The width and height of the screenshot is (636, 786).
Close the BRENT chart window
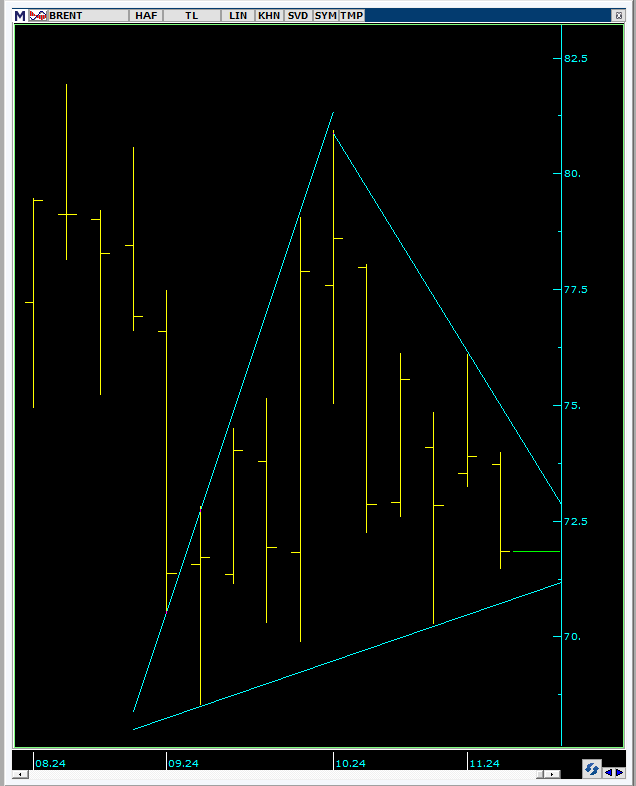619,16
